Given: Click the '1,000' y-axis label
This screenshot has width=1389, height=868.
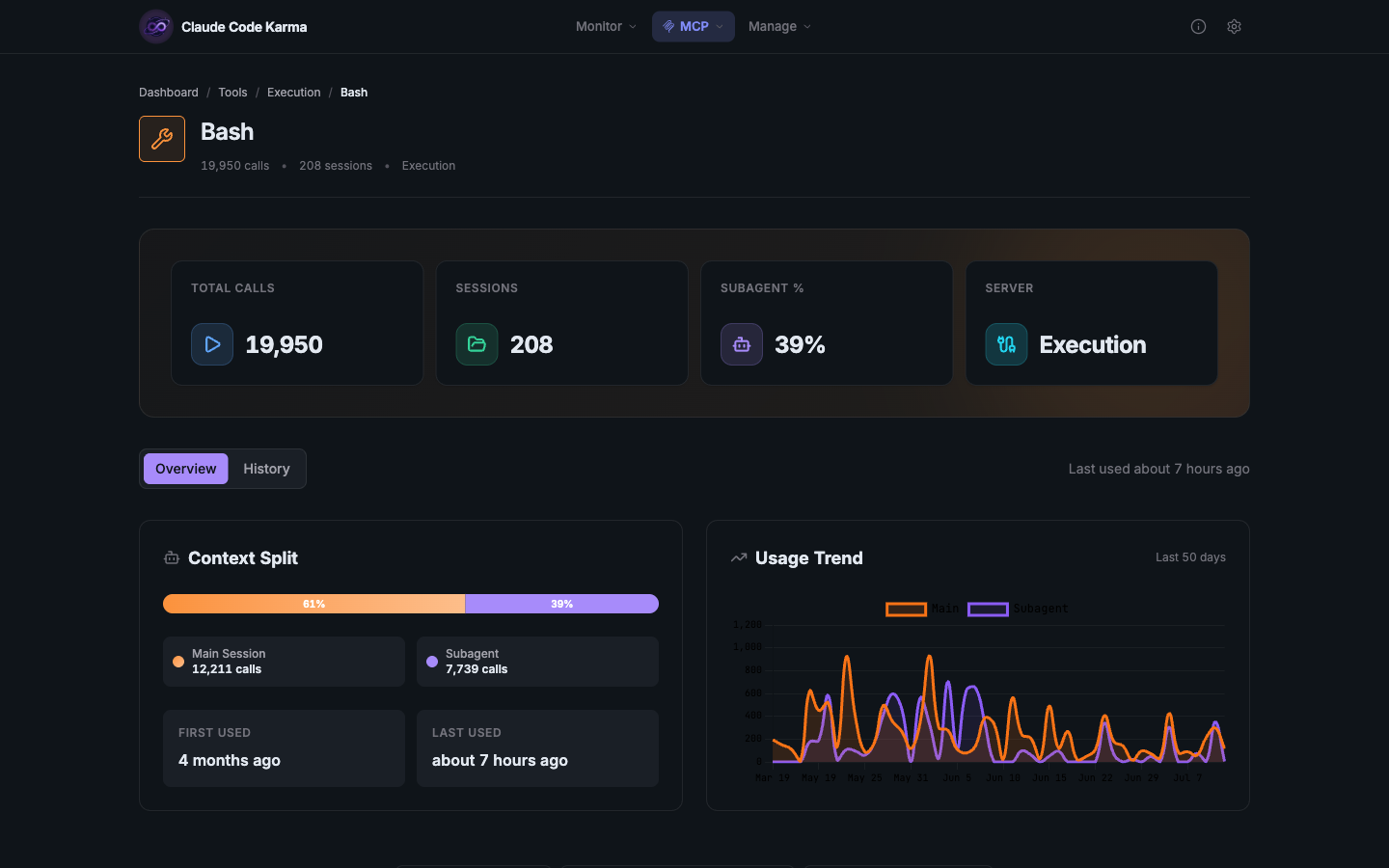Looking at the screenshot, I should point(748,647).
